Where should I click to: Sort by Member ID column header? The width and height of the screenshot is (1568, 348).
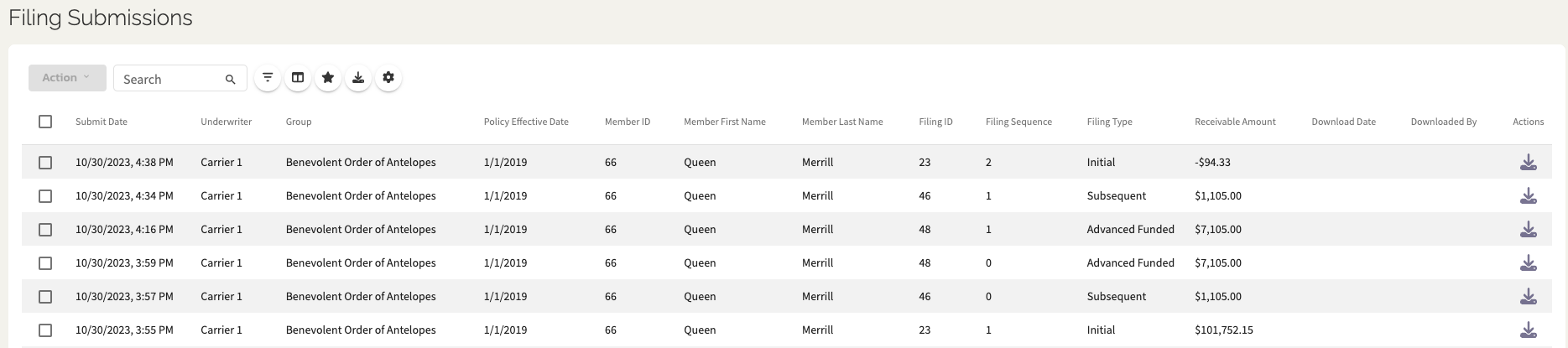click(x=628, y=122)
